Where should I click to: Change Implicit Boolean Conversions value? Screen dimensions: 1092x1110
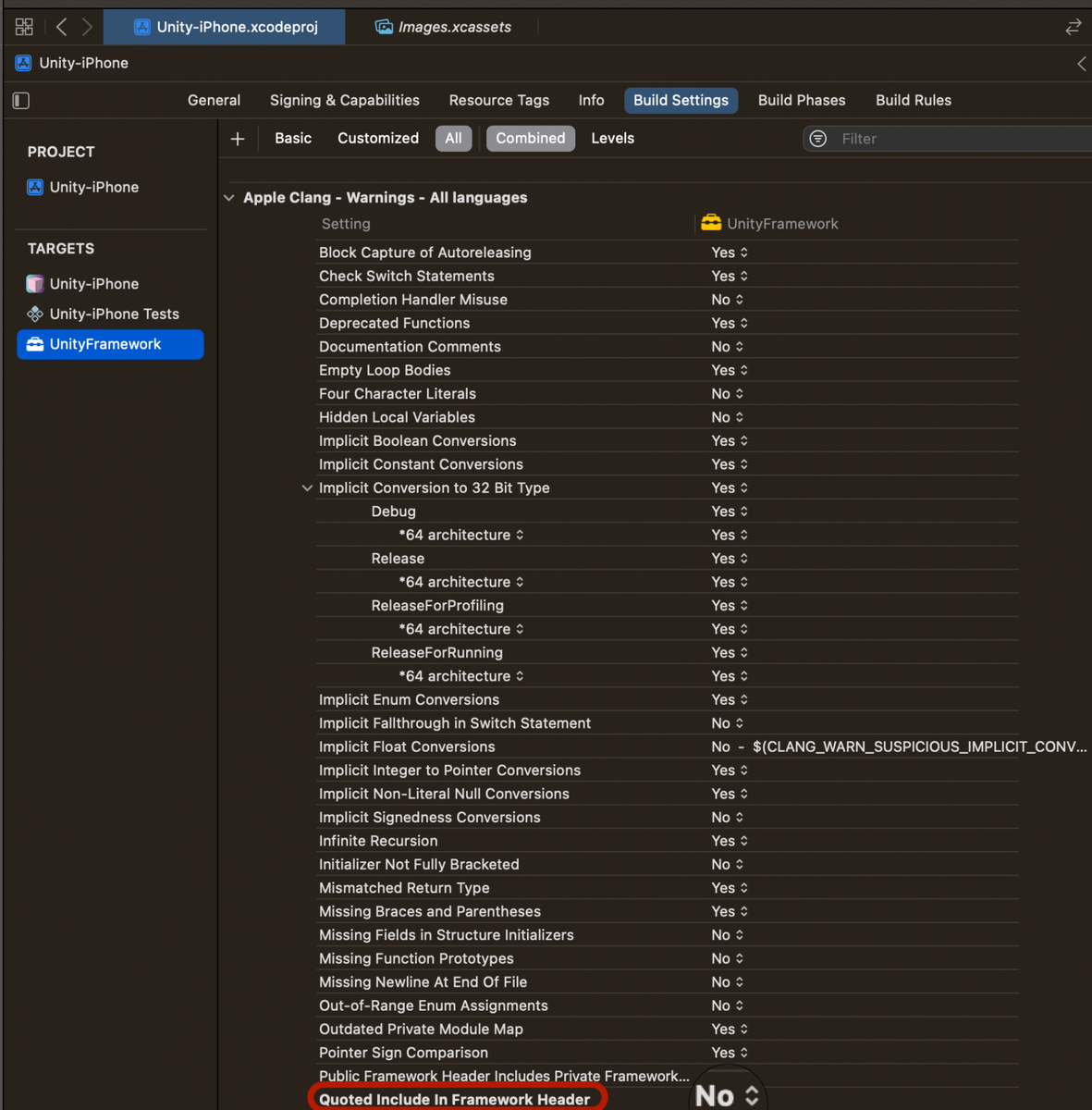point(730,441)
